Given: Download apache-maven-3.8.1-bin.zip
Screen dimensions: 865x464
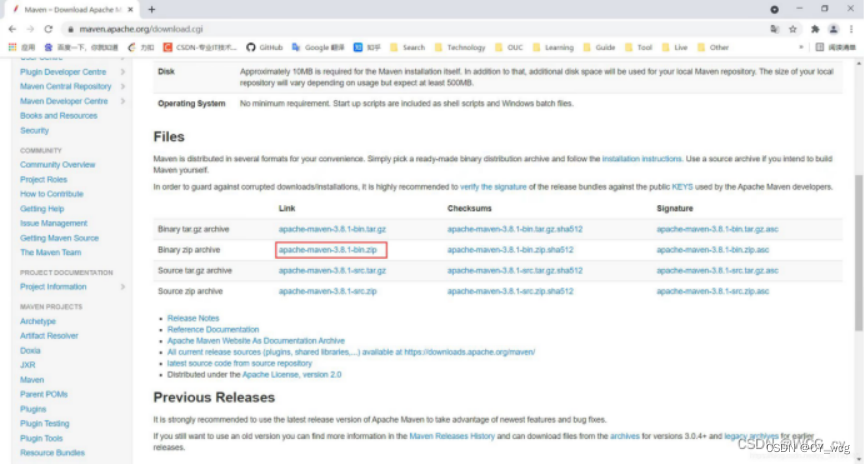Looking at the screenshot, I should point(328,250).
